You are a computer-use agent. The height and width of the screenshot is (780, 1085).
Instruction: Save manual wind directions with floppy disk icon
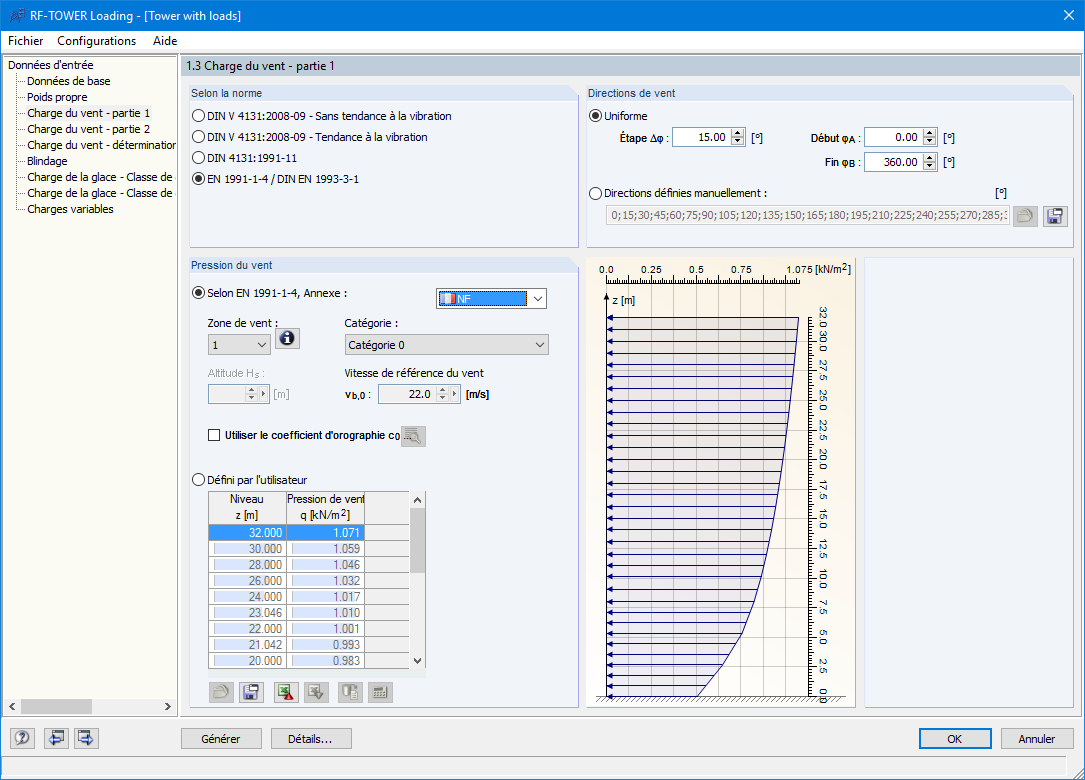[1055, 216]
